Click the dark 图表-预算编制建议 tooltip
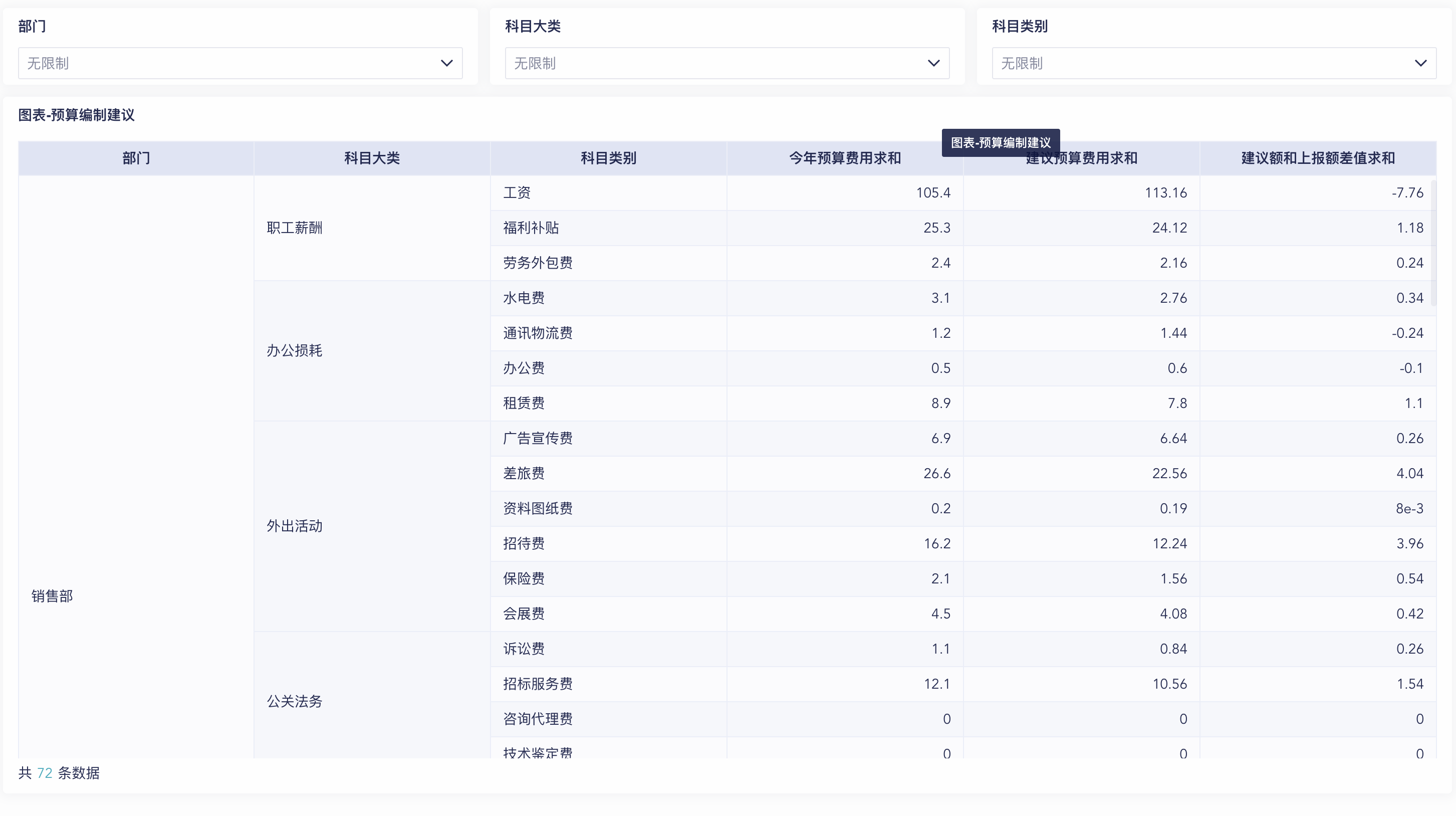This screenshot has width=1456, height=816. [x=1001, y=142]
